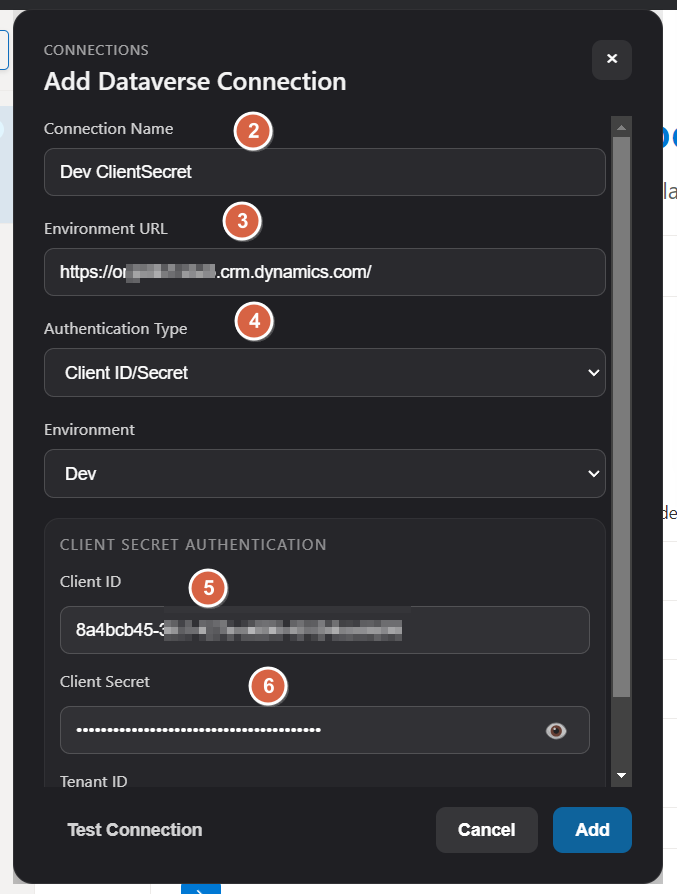Click the Client Secret input field
The image size is (677, 894).
[300, 731]
